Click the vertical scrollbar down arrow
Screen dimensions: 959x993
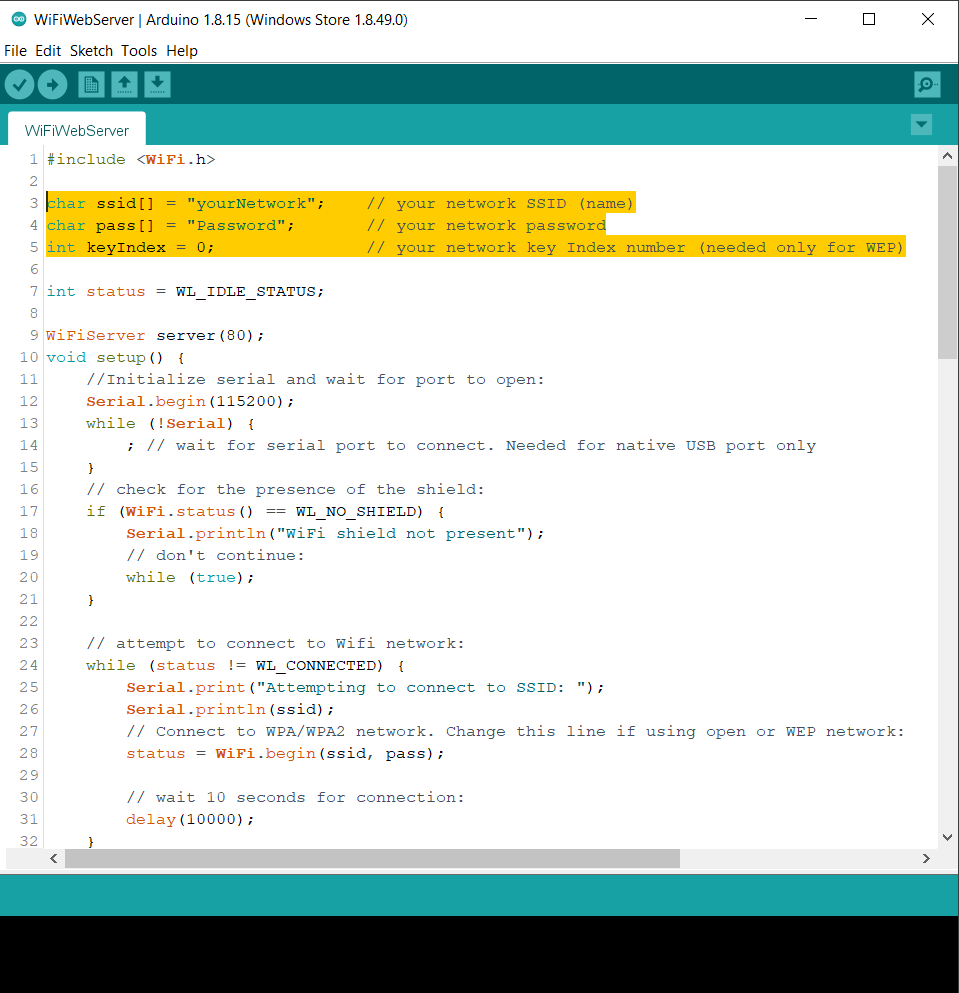click(x=948, y=837)
